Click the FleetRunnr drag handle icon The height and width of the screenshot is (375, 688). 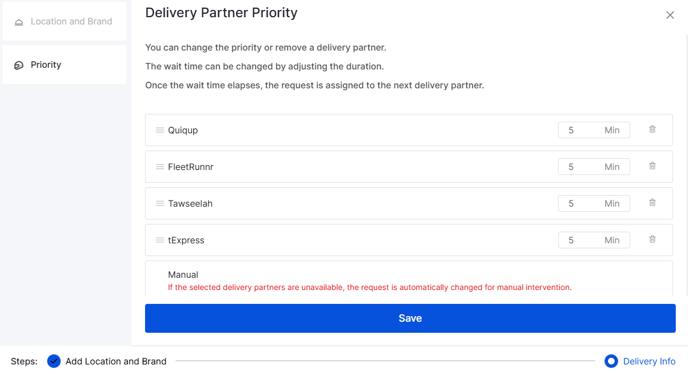pyautogui.click(x=160, y=167)
